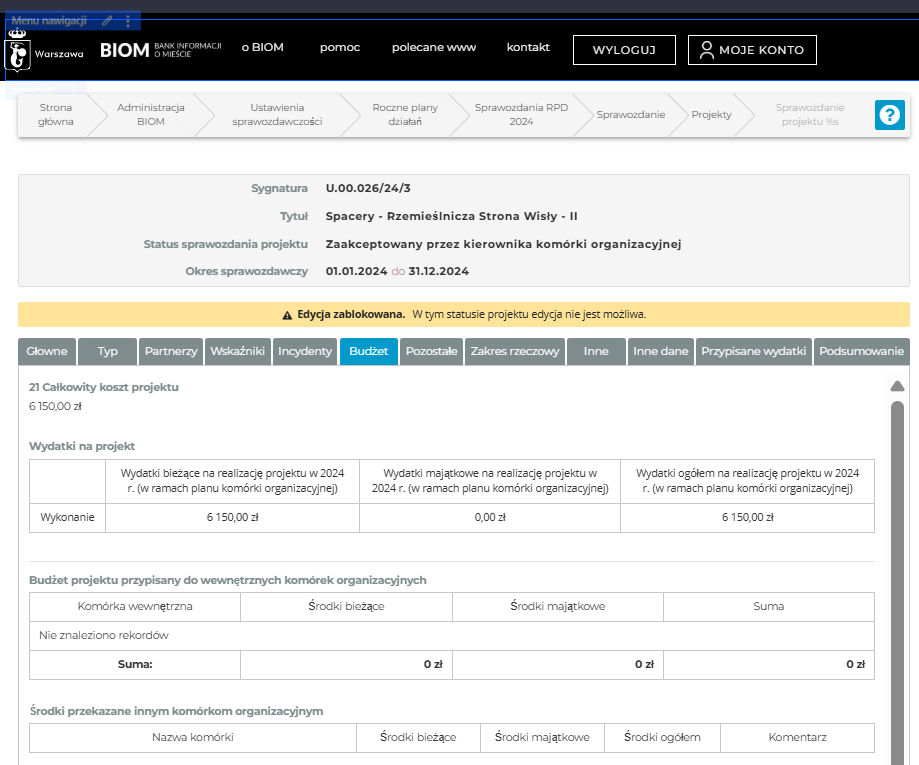Select the Podsumowanie tab
Viewport: 919px width, 765px height.
[x=861, y=351]
